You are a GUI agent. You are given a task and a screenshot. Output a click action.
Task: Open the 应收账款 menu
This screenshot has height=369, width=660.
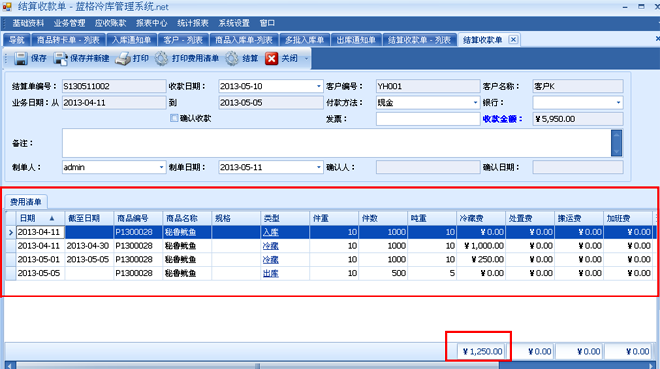point(110,23)
